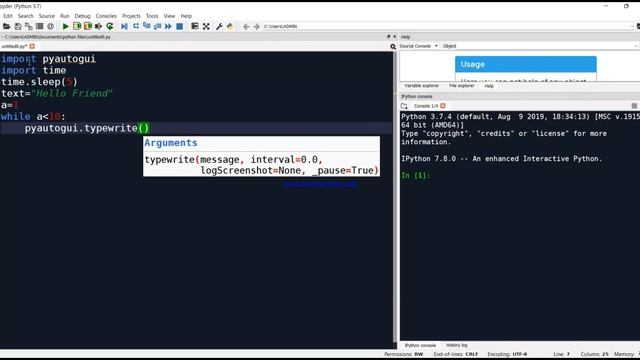This screenshot has height=360, width=640.
Task: Switch to Variable explorer tab
Action: click(x=422, y=86)
